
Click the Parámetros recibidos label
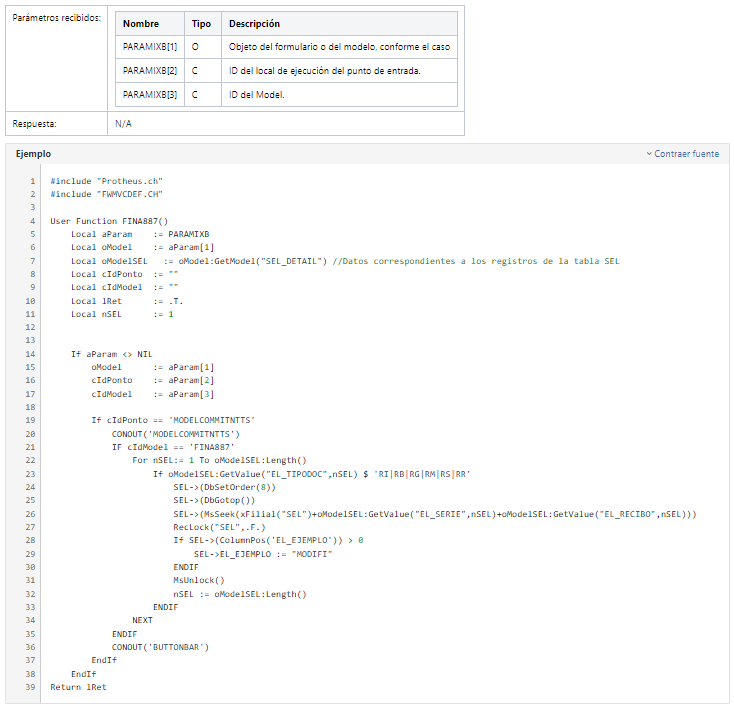point(56,18)
